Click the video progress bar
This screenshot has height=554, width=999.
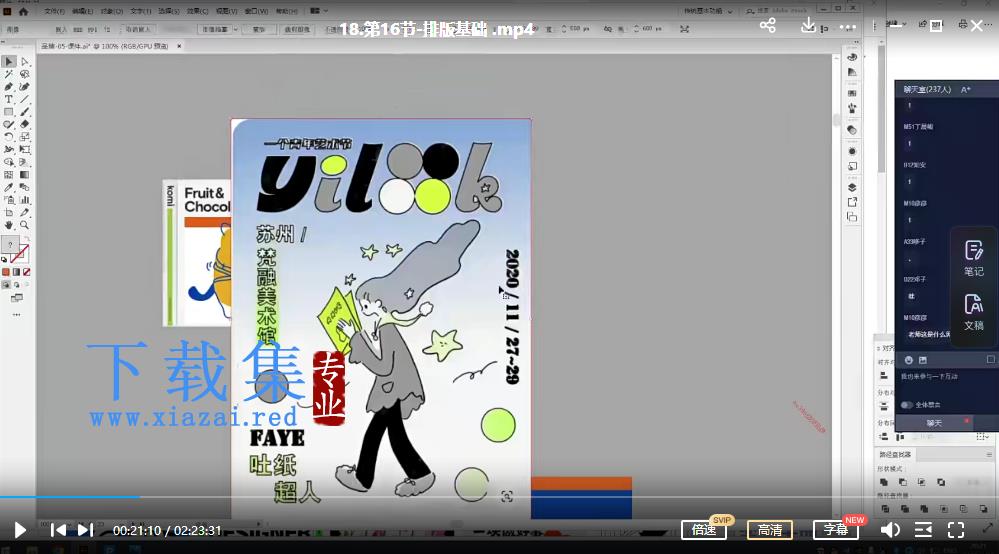[x=500, y=497]
